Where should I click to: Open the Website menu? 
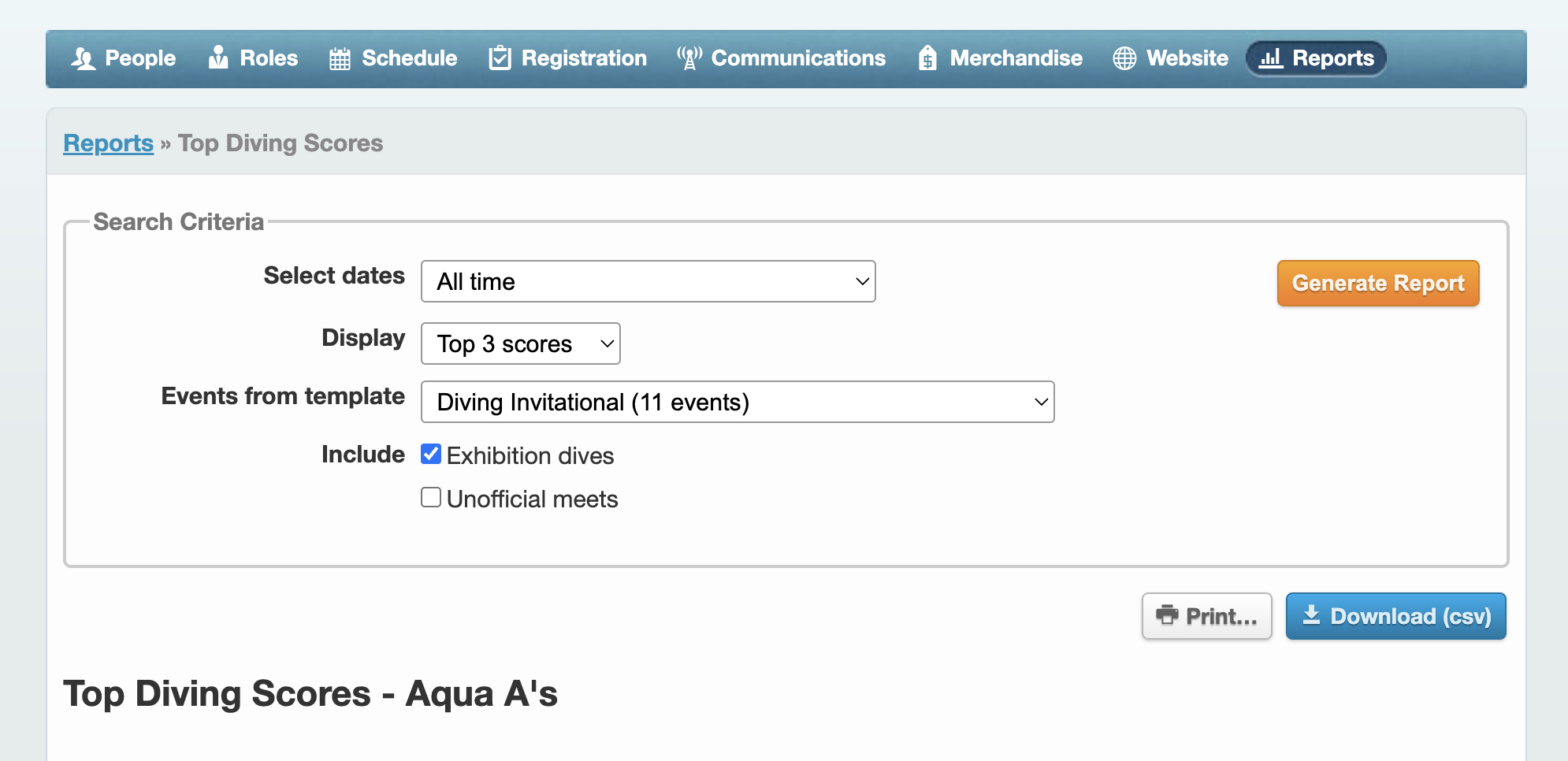point(1170,58)
